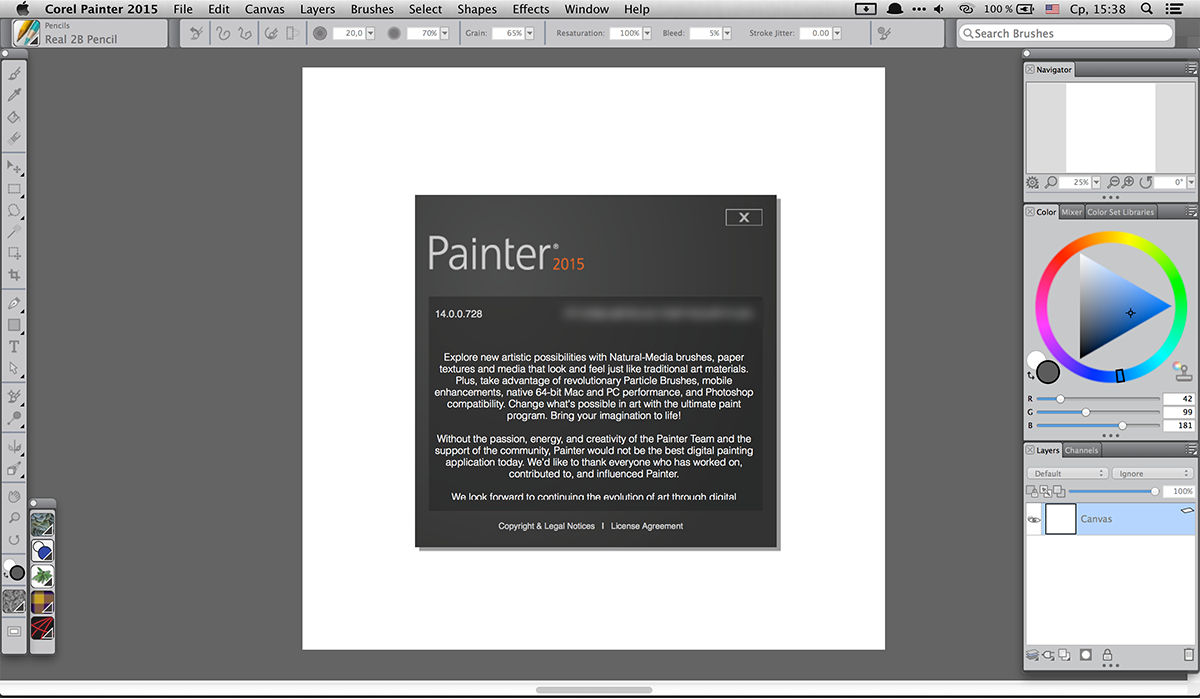Open the Stroke Jitter dropdown arrow

tap(838, 33)
